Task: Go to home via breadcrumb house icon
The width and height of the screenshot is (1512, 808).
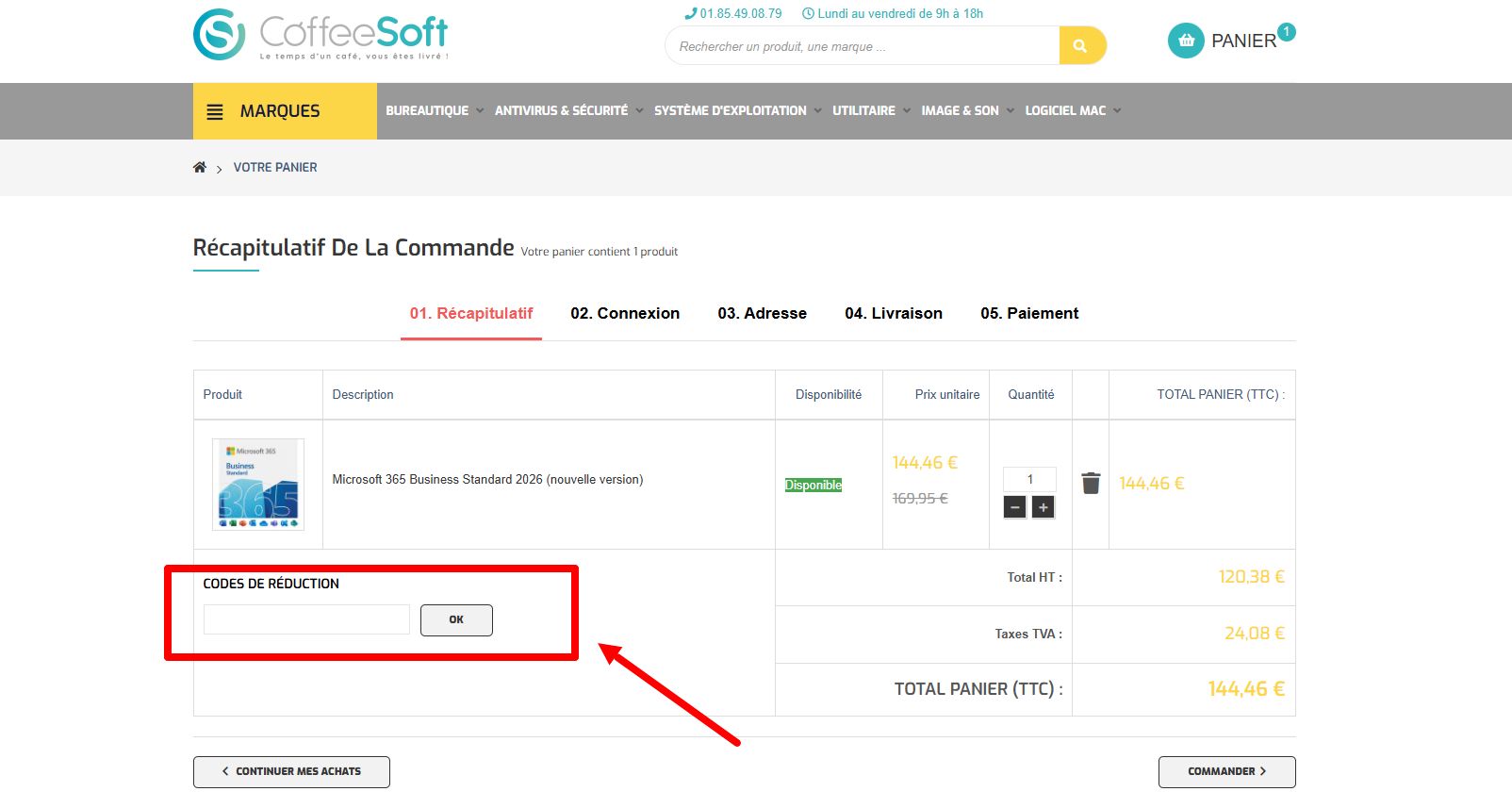Action: point(200,167)
